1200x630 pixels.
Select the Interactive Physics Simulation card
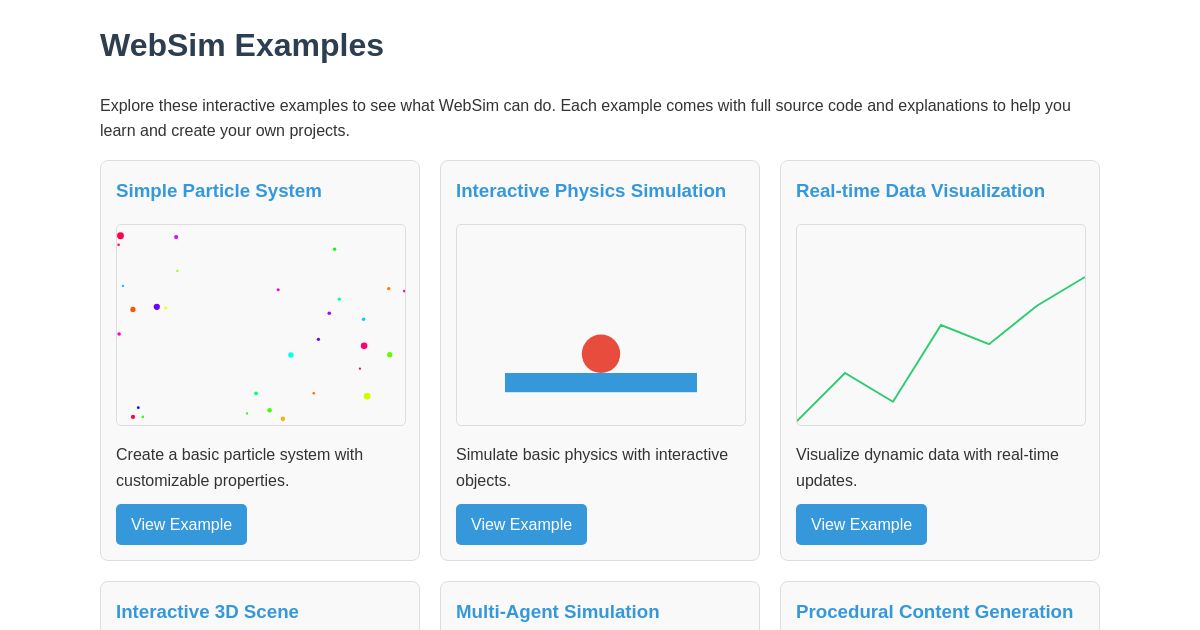click(600, 361)
